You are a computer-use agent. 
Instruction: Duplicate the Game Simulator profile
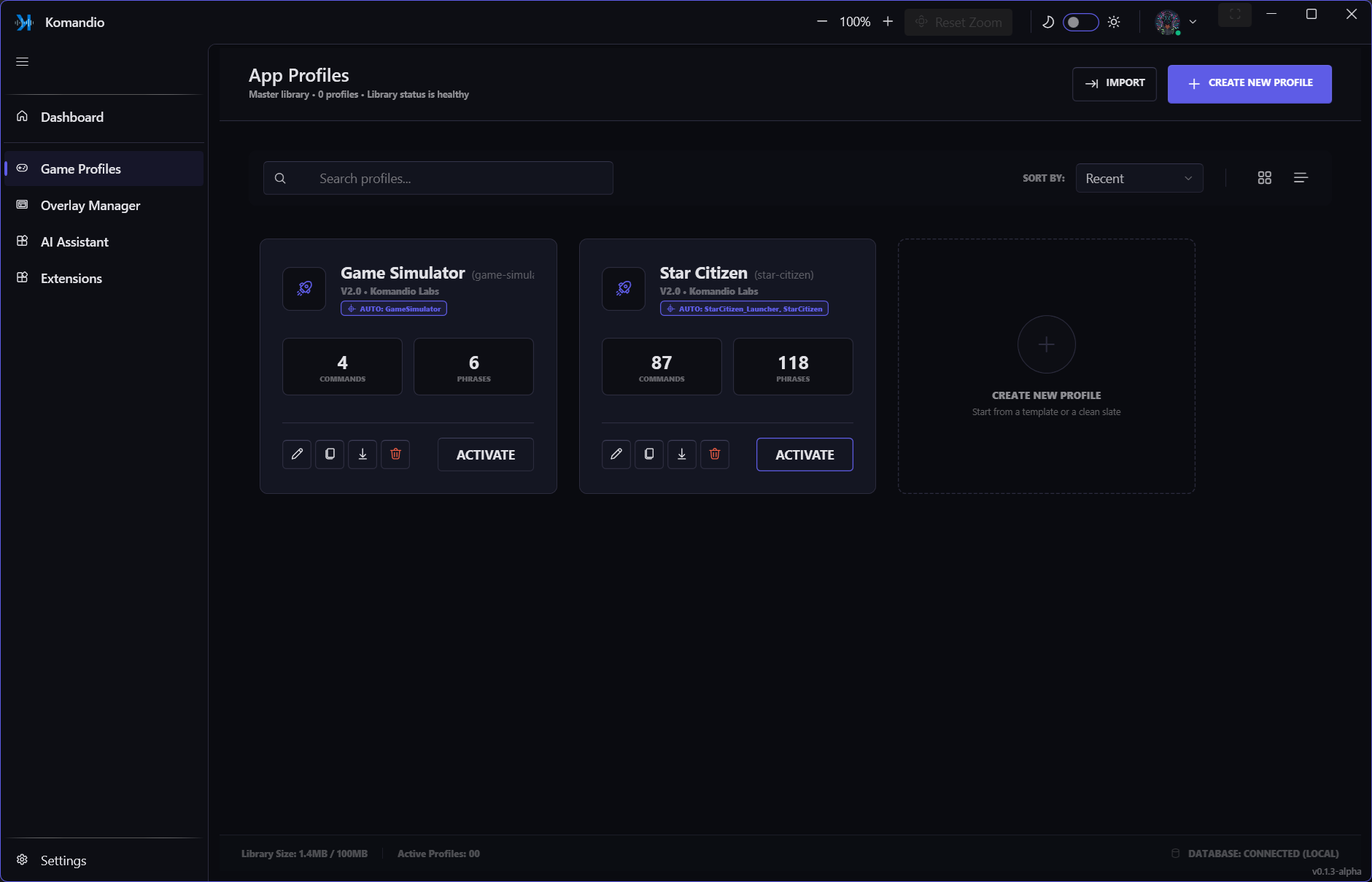(330, 454)
